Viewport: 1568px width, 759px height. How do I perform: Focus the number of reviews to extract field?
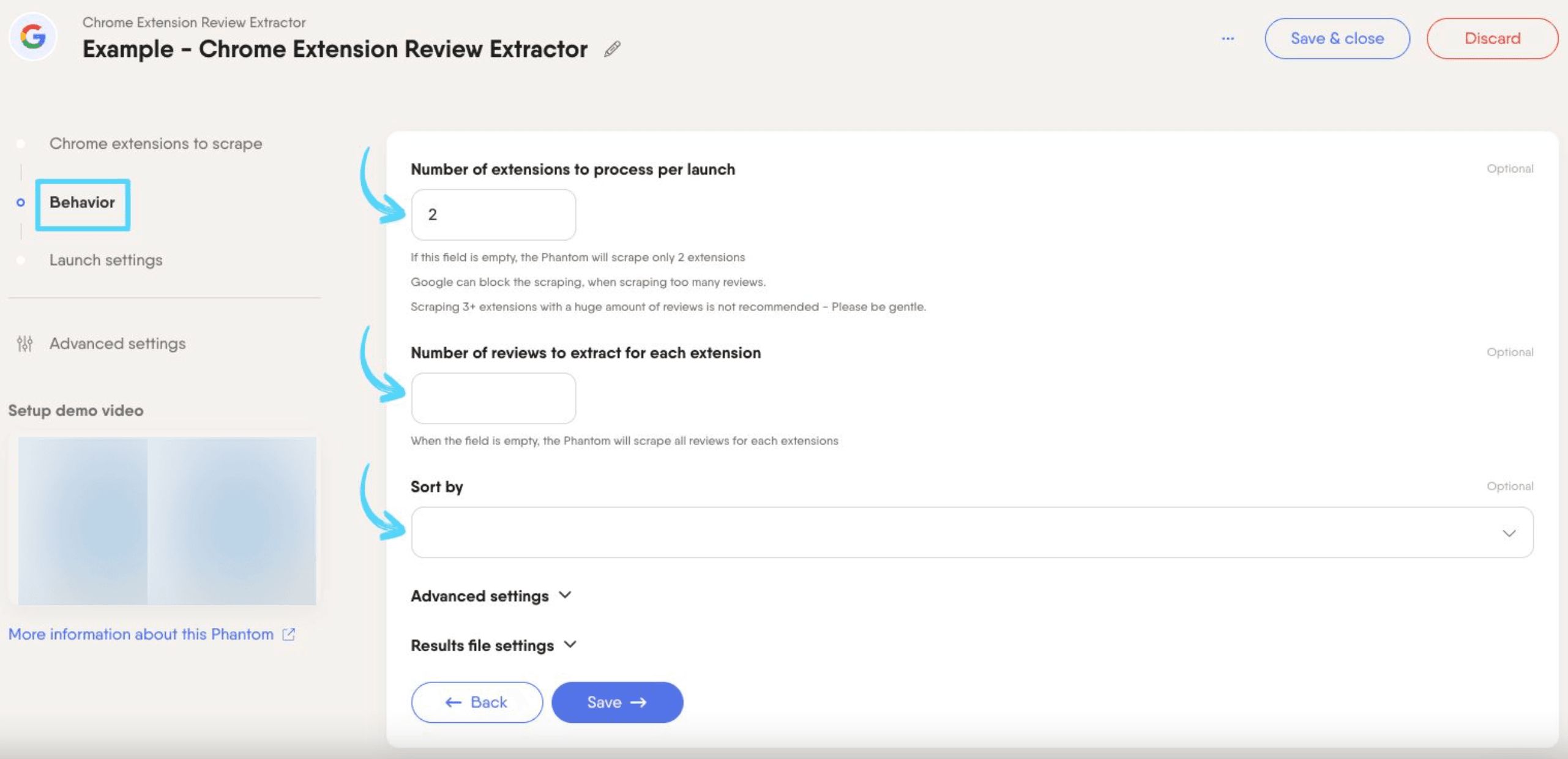493,398
